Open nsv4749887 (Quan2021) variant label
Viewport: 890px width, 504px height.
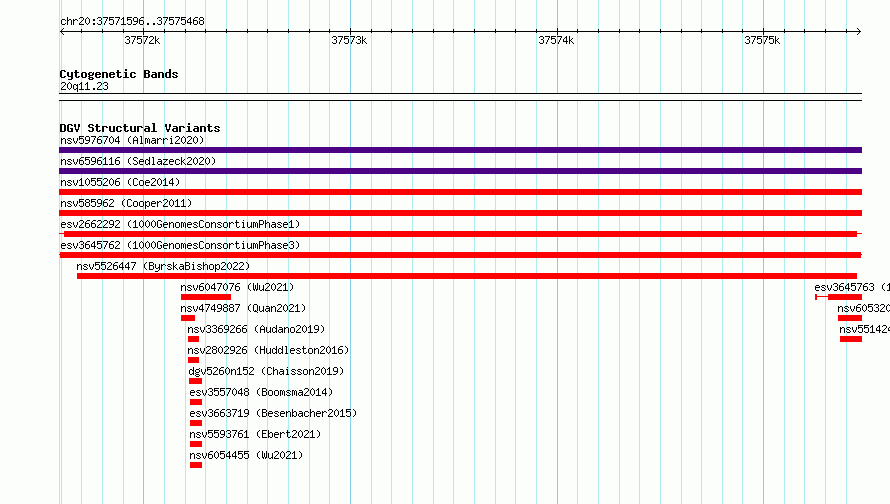tap(243, 308)
